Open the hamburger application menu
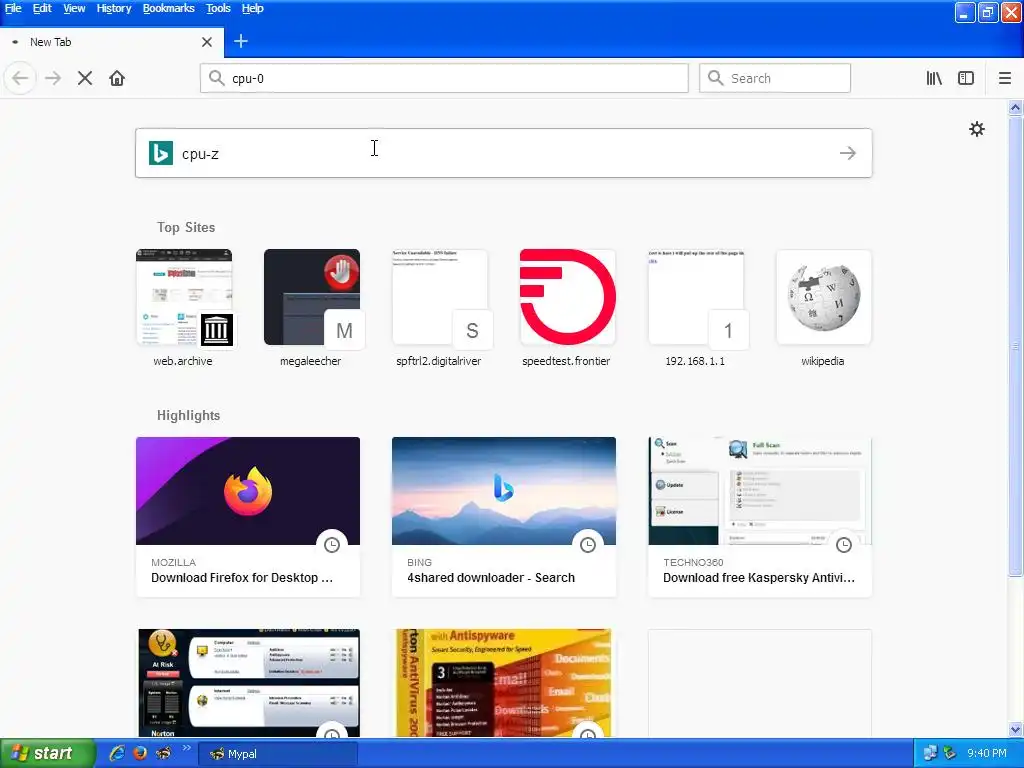This screenshot has height=768, width=1024. pyautogui.click(x=1005, y=78)
